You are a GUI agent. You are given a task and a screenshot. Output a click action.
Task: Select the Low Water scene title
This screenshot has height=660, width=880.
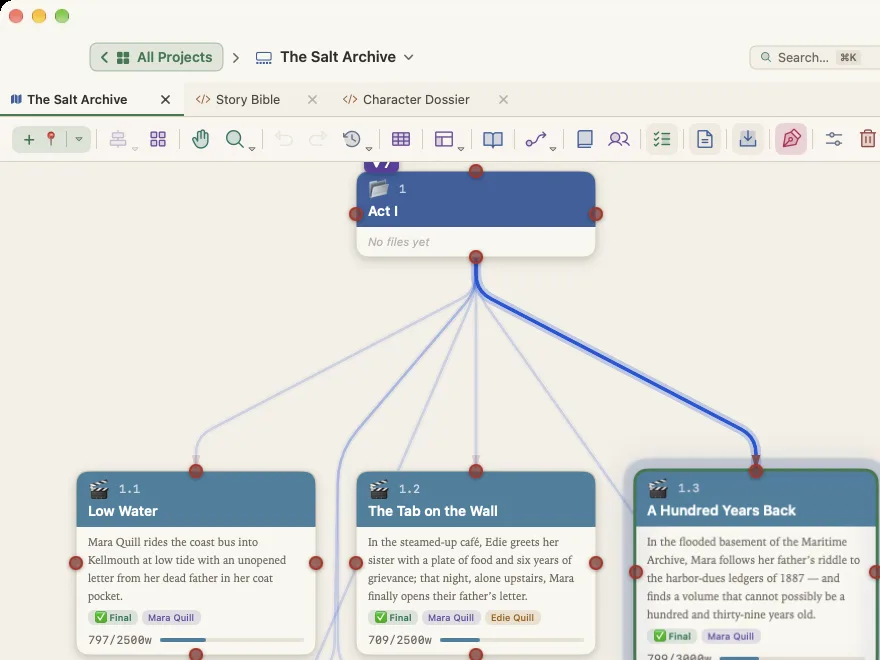pyautogui.click(x=123, y=511)
